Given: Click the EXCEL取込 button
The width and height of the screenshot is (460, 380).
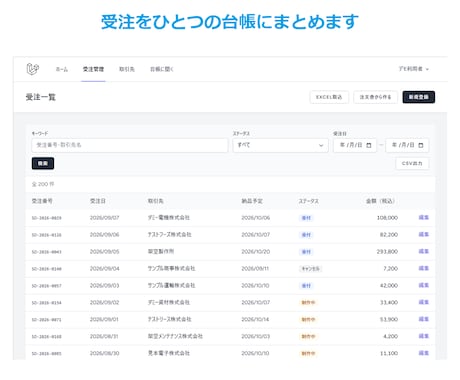Looking at the screenshot, I should point(329,97).
